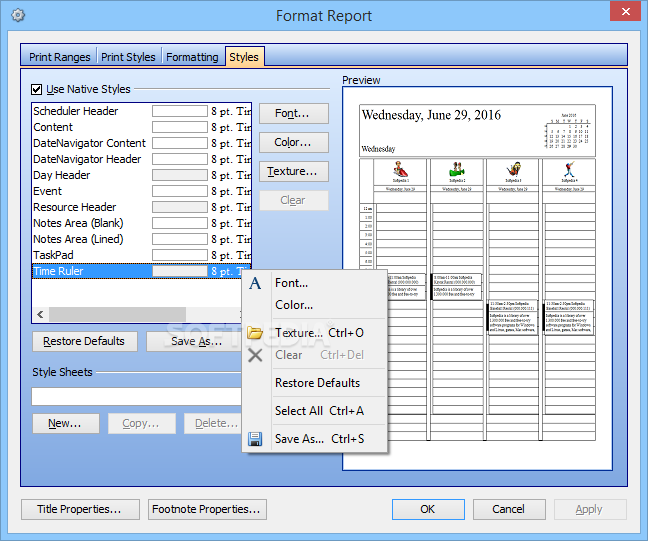Switch to the Print Ranges tab

click(x=60, y=57)
